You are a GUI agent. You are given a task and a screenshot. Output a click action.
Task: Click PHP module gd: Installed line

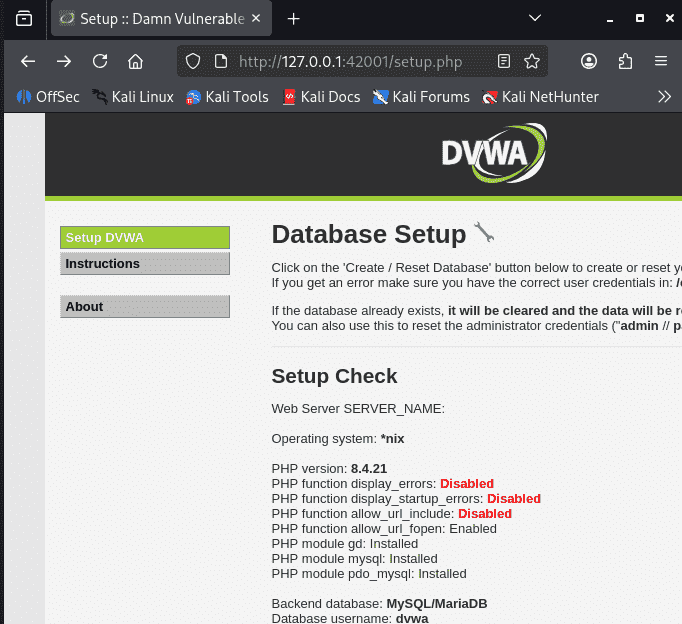coord(344,544)
